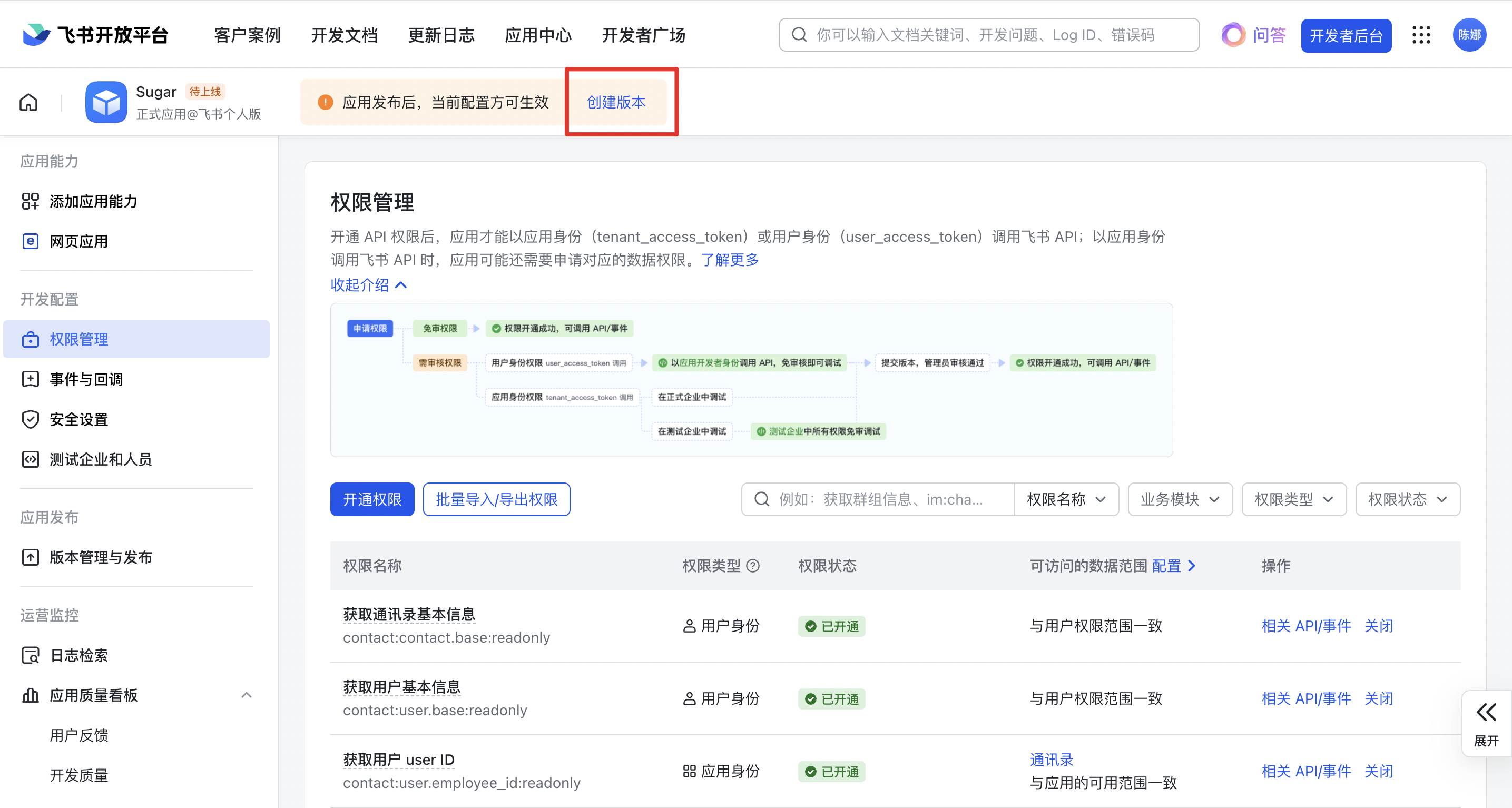Open 相关 API/事件 for 获取用户 user ID
Screen dimensions: 1512x808
pos(1307,771)
